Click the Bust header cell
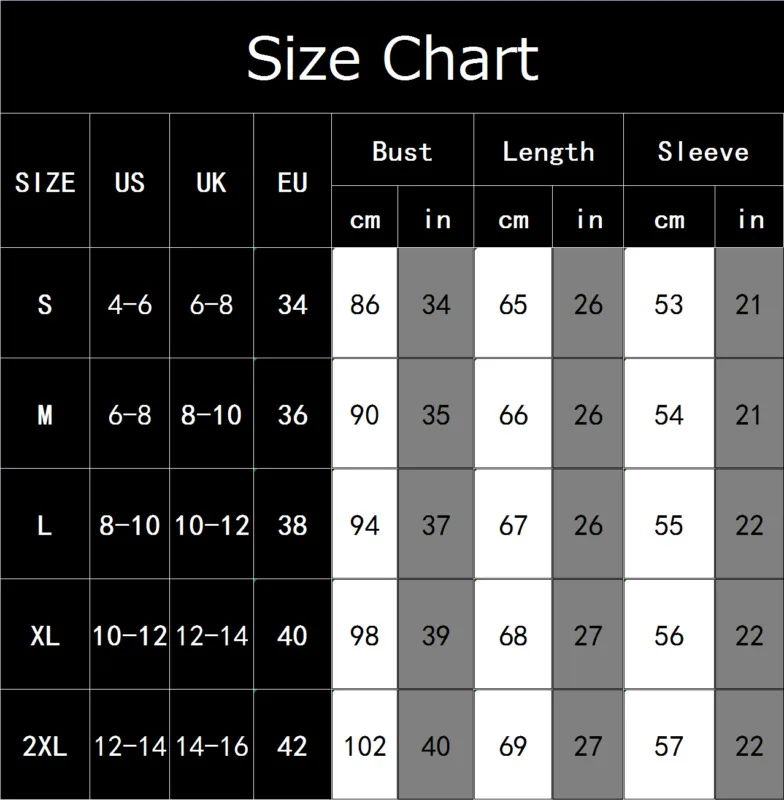 (x=402, y=151)
